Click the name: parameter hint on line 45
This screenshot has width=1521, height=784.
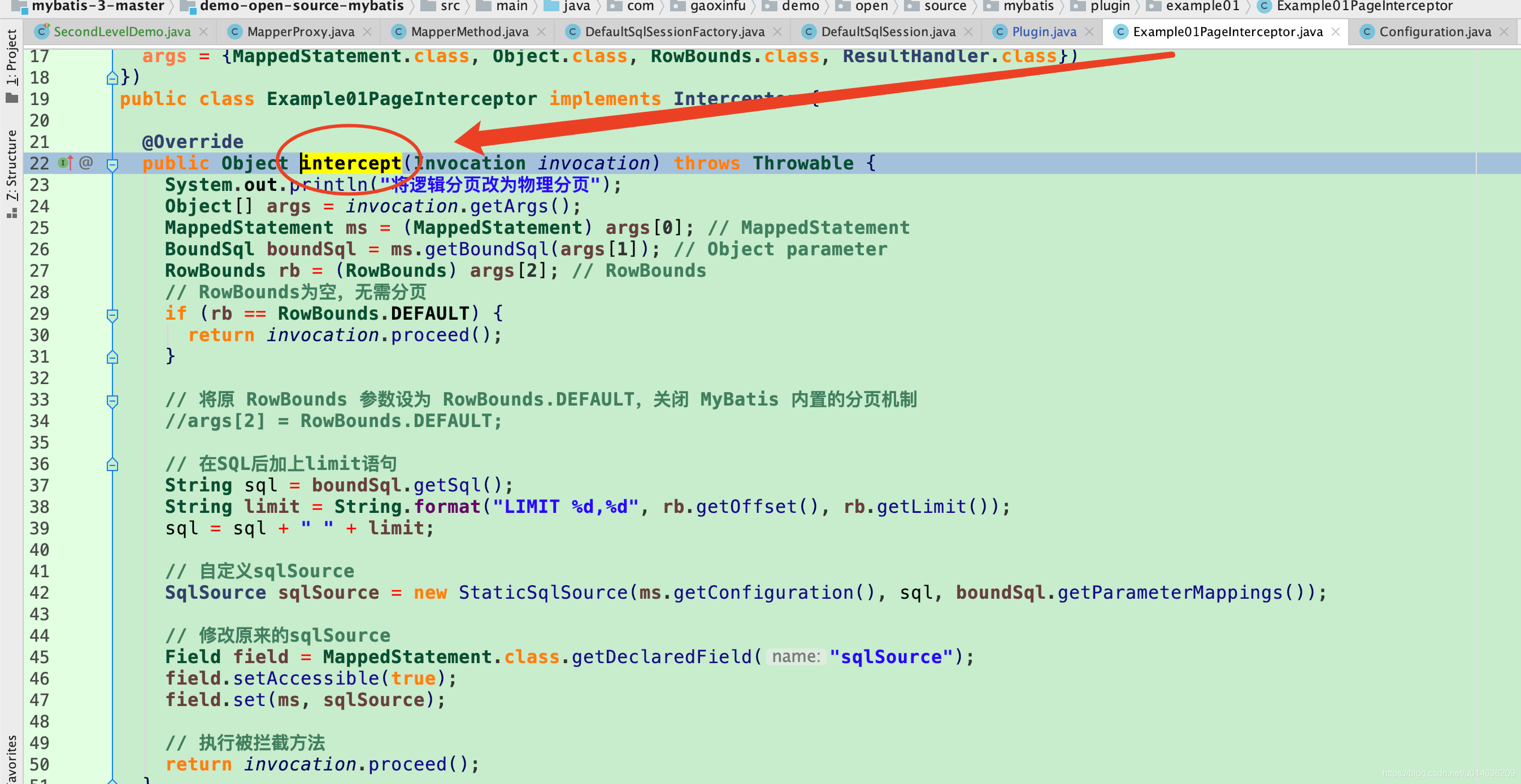796,656
